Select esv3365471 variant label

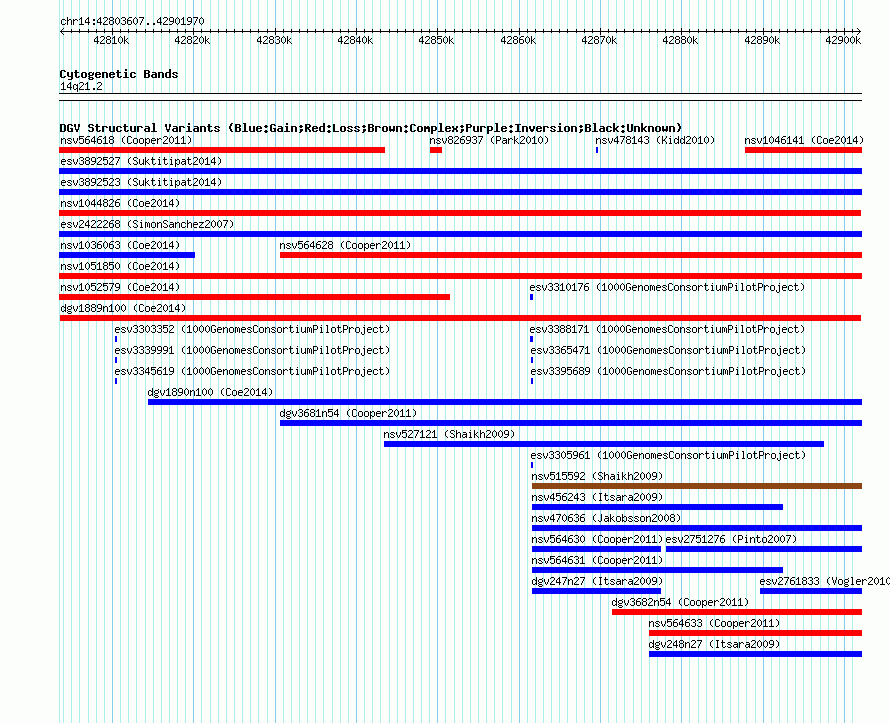pos(668,350)
